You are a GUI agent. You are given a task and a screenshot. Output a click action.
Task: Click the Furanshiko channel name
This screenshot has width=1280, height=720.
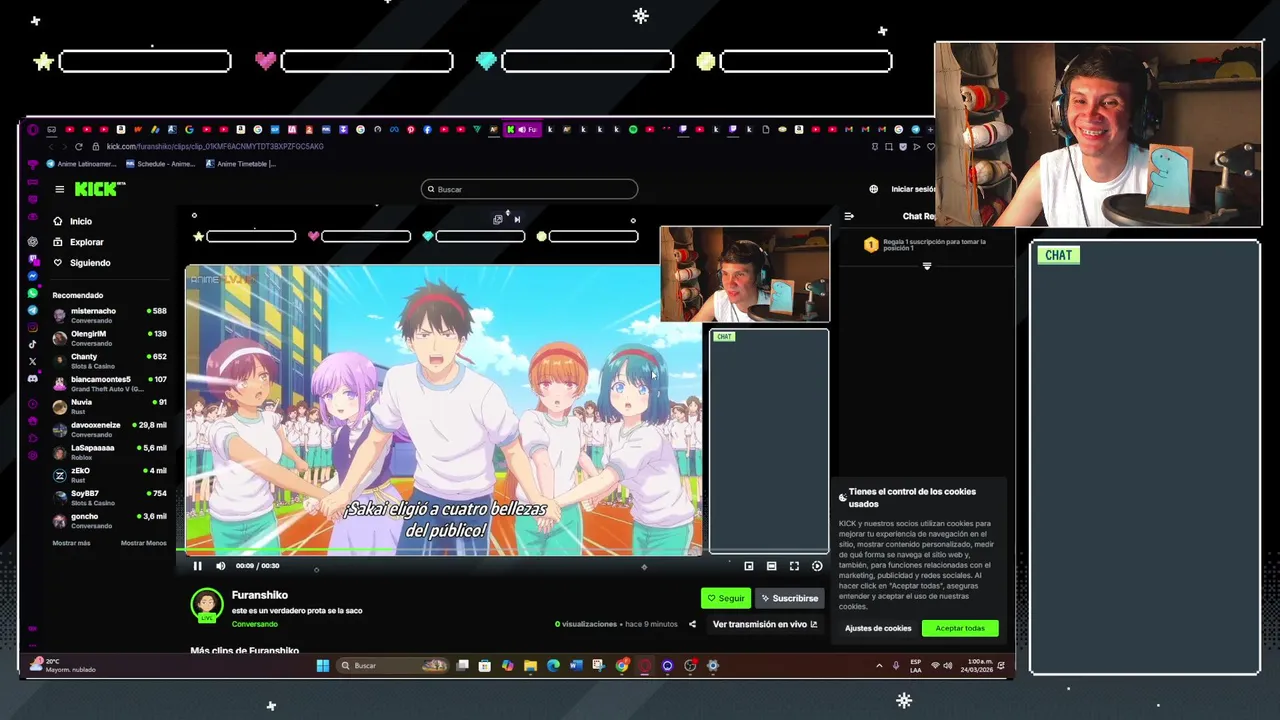(260, 595)
